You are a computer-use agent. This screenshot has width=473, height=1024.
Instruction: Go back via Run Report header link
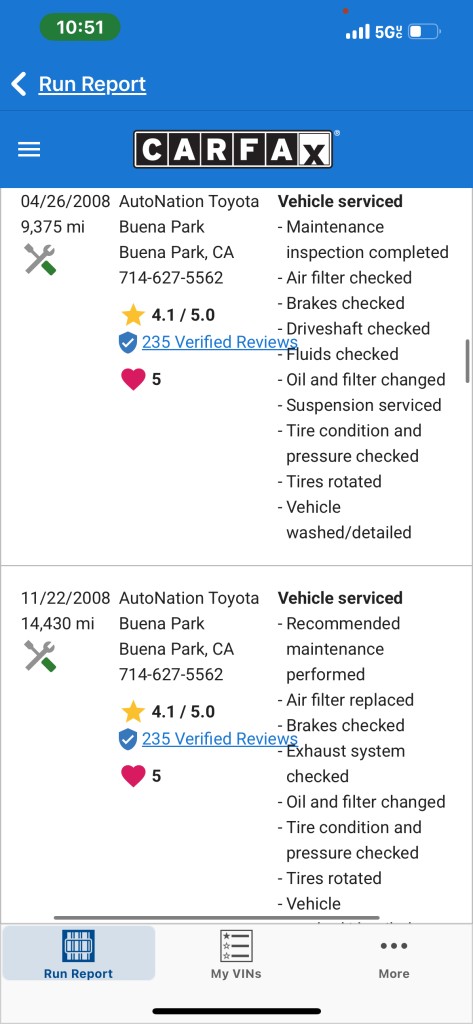point(92,84)
